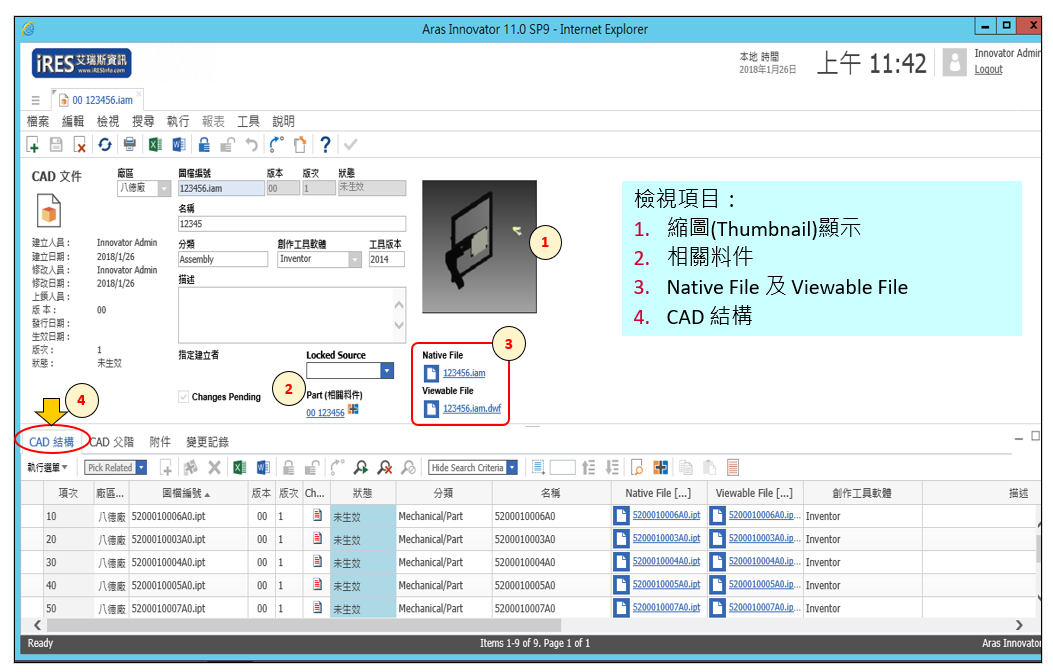Undo changes using the curved arrow icon
The image size is (1053, 672).
pos(251,144)
